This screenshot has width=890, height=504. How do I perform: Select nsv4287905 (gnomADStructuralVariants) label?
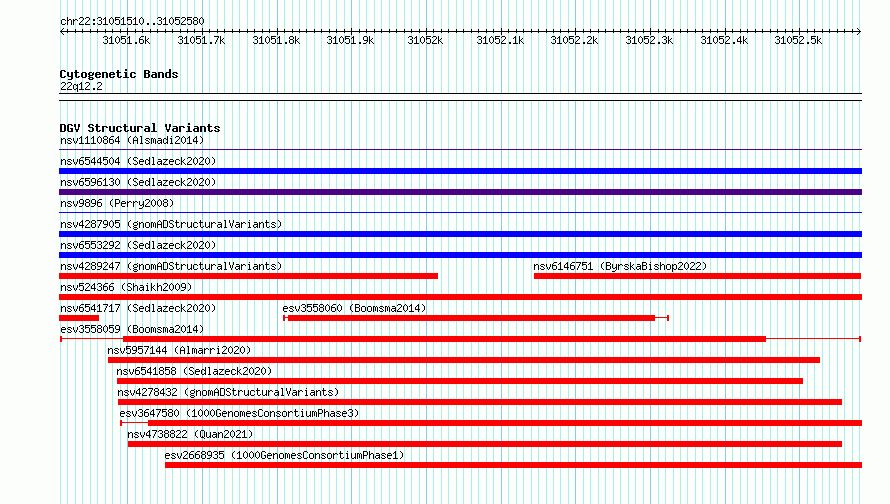pos(171,224)
